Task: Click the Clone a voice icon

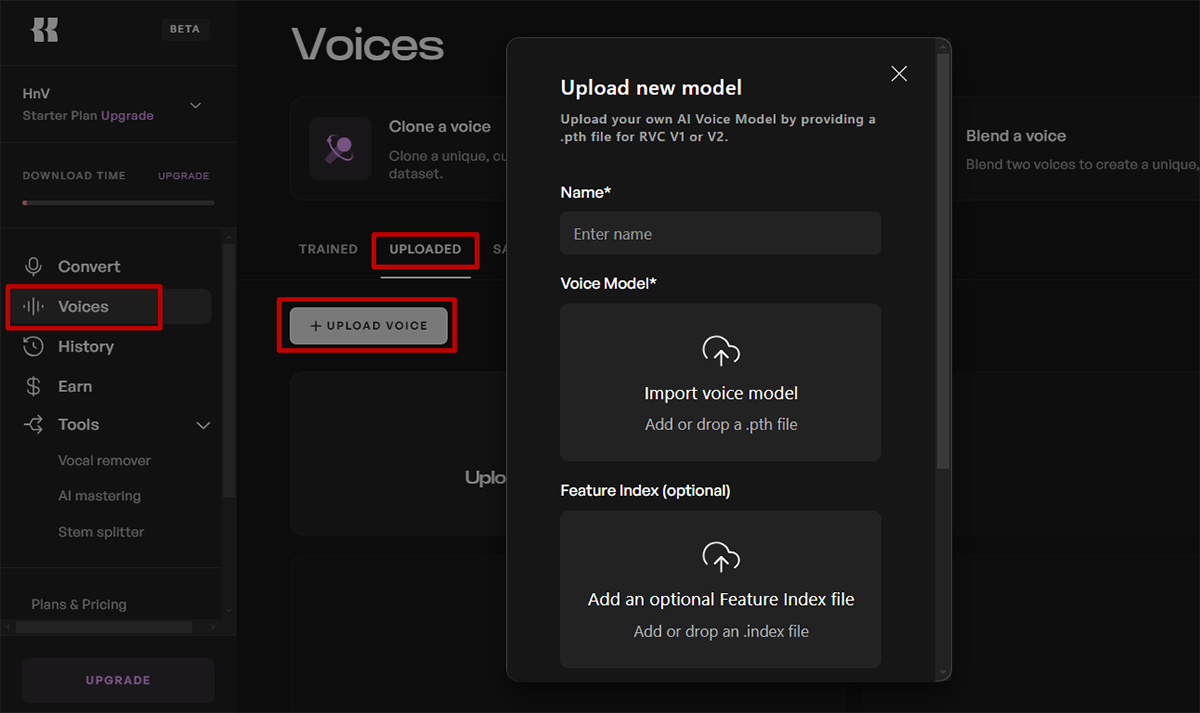Action: click(x=340, y=148)
